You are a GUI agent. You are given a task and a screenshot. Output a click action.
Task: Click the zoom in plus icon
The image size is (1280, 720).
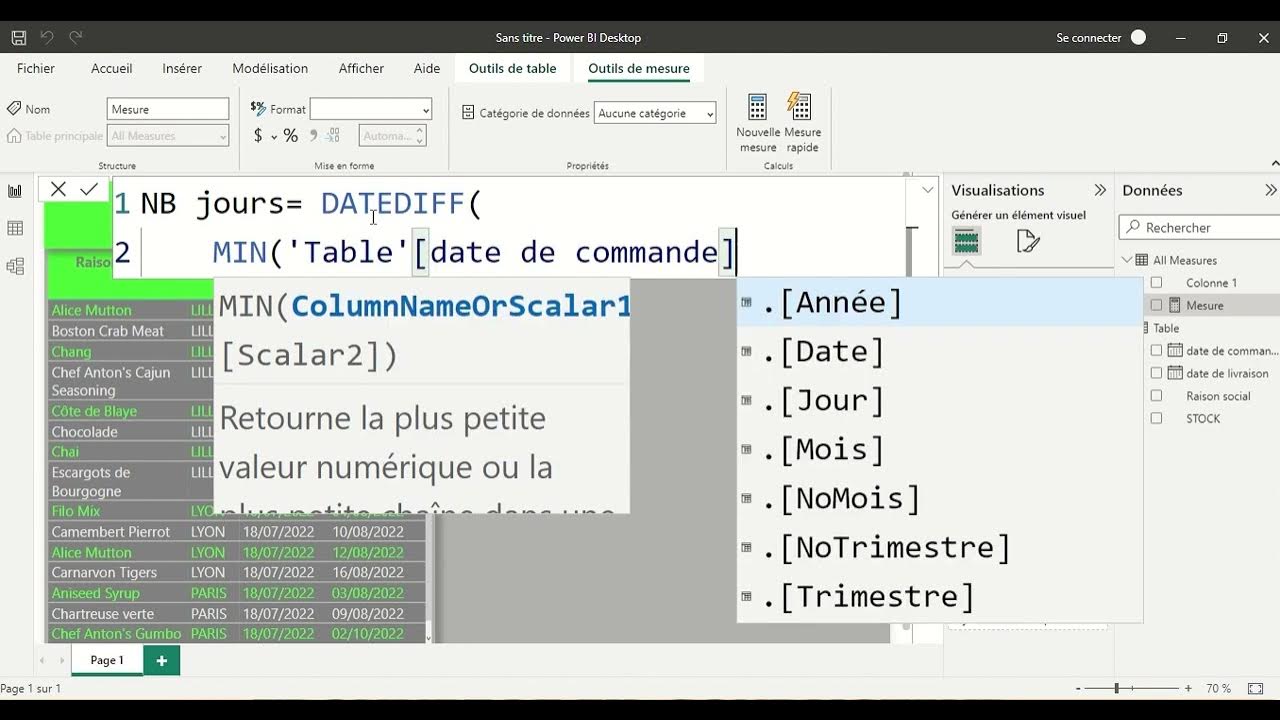[1188, 688]
